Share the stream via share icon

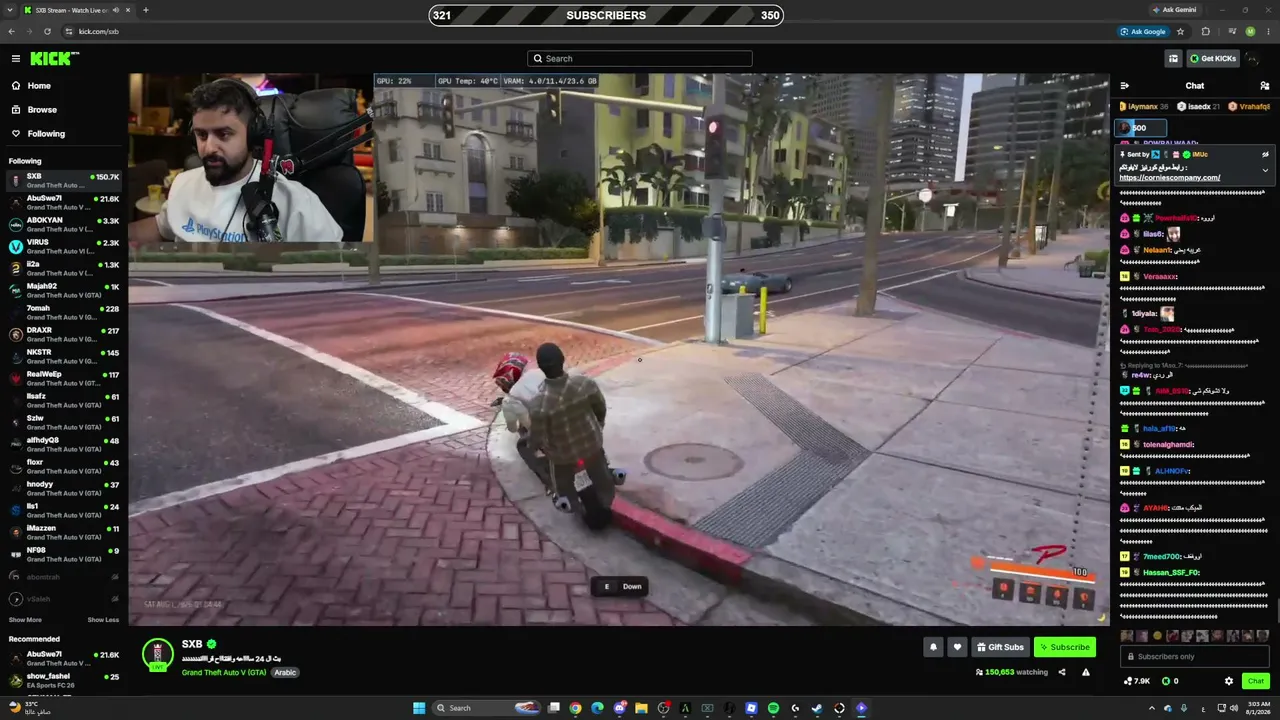coord(1062,672)
